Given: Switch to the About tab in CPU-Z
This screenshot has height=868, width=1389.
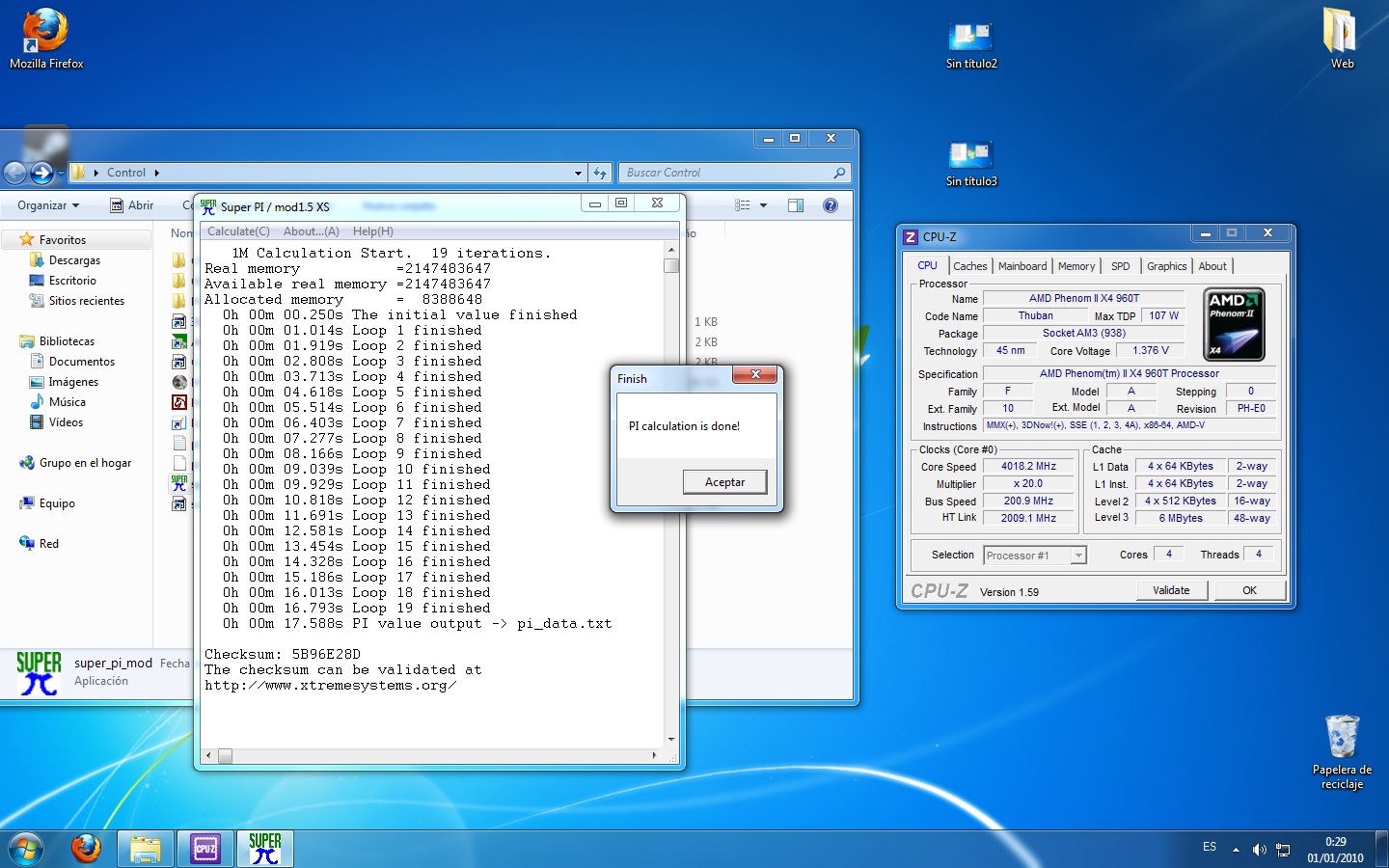Looking at the screenshot, I should [x=1212, y=266].
